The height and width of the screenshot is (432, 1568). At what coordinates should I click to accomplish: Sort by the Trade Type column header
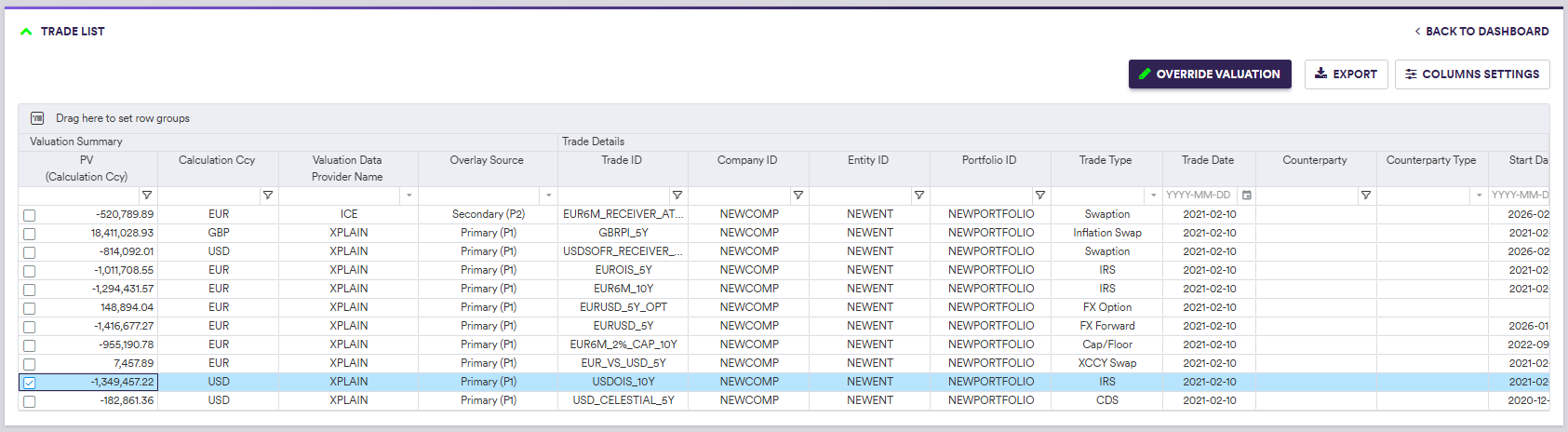pyautogui.click(x=1106, y=160)
